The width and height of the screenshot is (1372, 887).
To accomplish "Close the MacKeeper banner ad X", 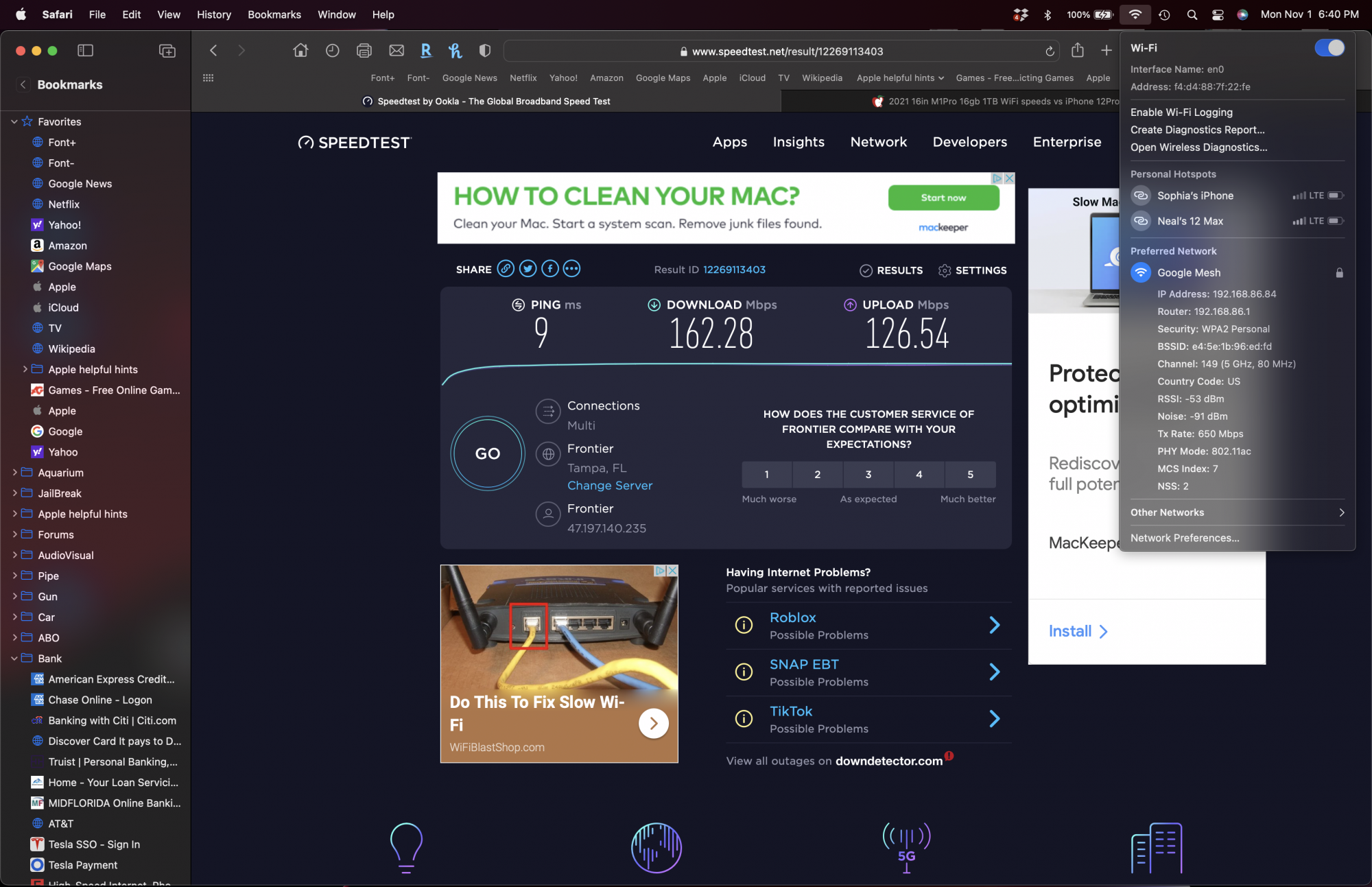I will [x=1009, y=178].
